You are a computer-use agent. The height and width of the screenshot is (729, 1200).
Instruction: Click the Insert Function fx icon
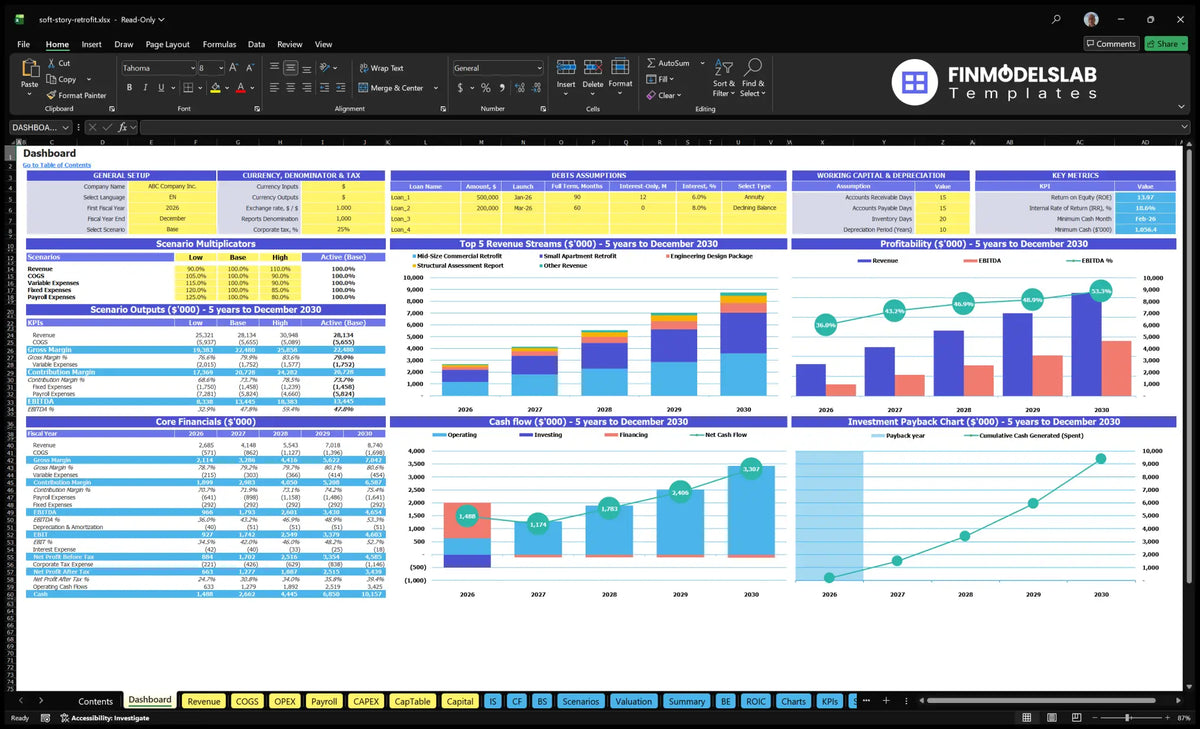123,127
